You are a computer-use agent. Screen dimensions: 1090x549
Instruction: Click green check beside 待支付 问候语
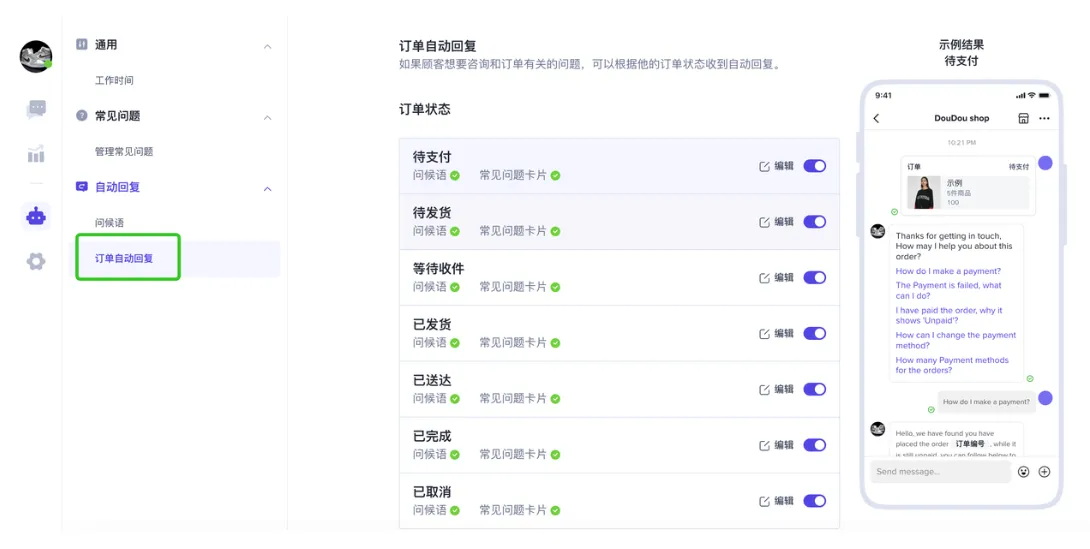tap(455, 176)
